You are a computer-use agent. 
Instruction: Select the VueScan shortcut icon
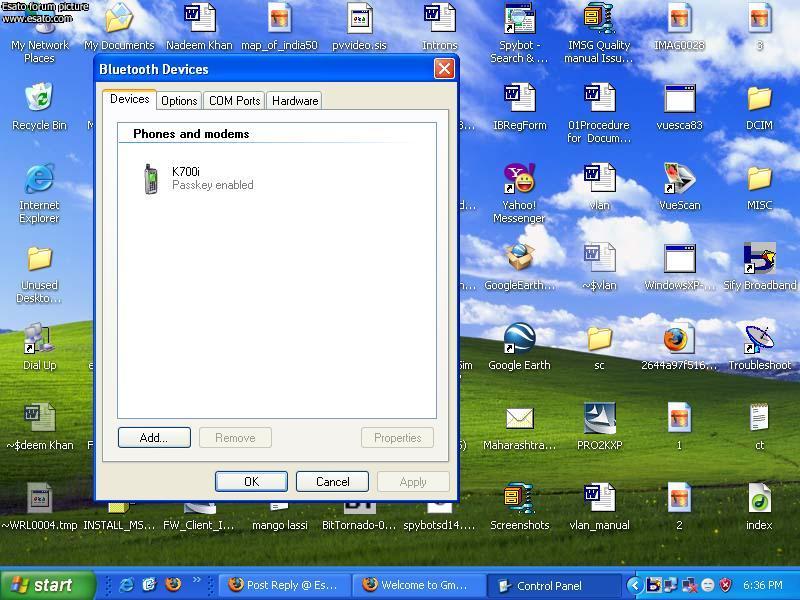coord(679,179)
